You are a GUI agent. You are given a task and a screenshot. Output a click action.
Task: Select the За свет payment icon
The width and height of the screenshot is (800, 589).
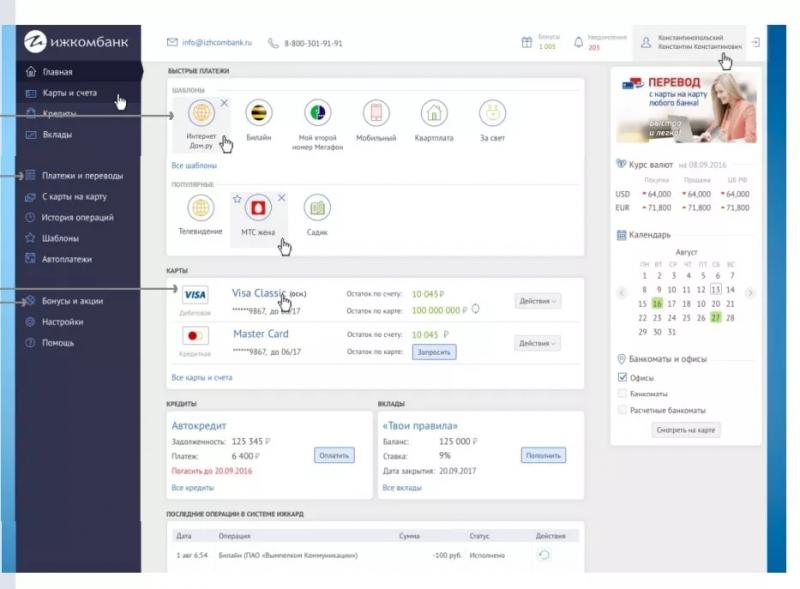(x=492, y=112)
